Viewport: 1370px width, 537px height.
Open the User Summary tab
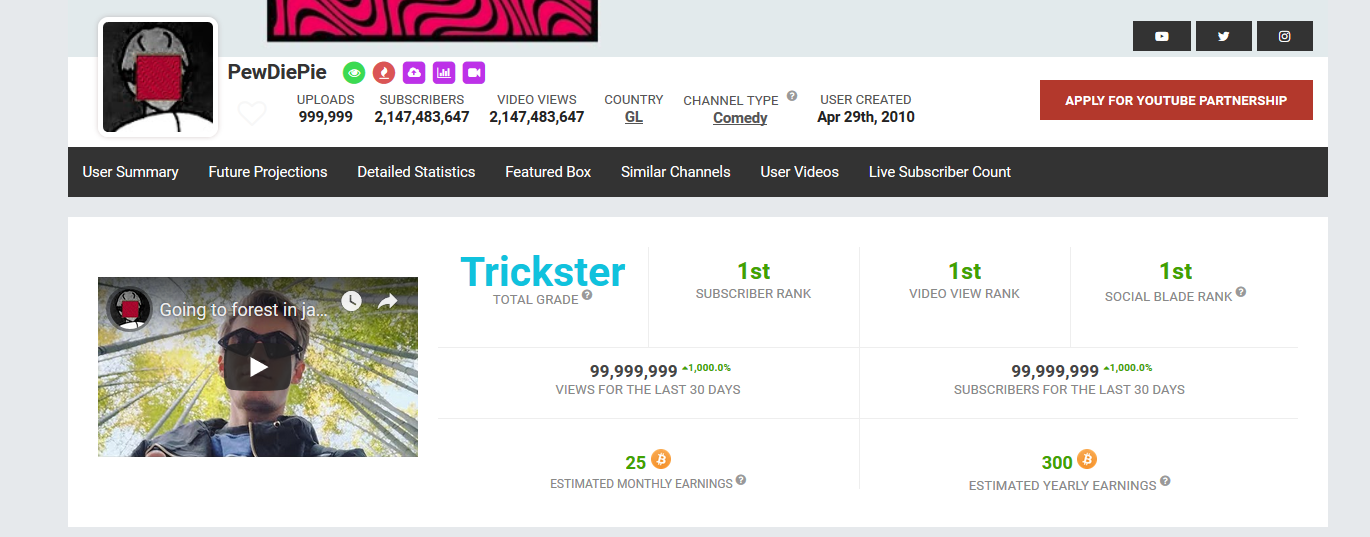click(130, 172)
